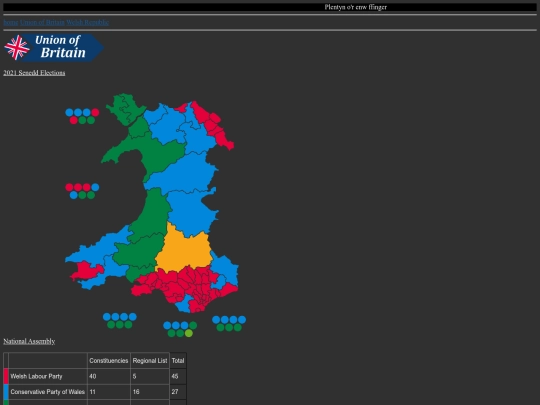This screenshot has height=405, width=540.
Task: Select the red Pembrokeshire coastal constituency on map
Action: (86, 271)
